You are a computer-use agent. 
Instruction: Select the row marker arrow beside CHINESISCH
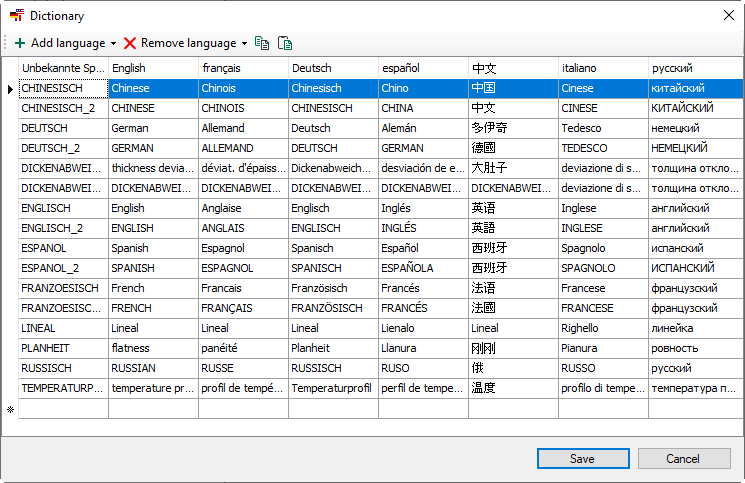[x=10, y=89]
